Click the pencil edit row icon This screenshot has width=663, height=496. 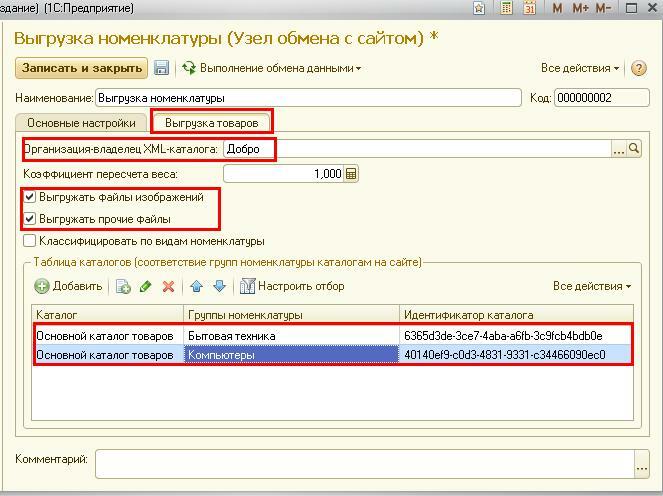(145, 286)
